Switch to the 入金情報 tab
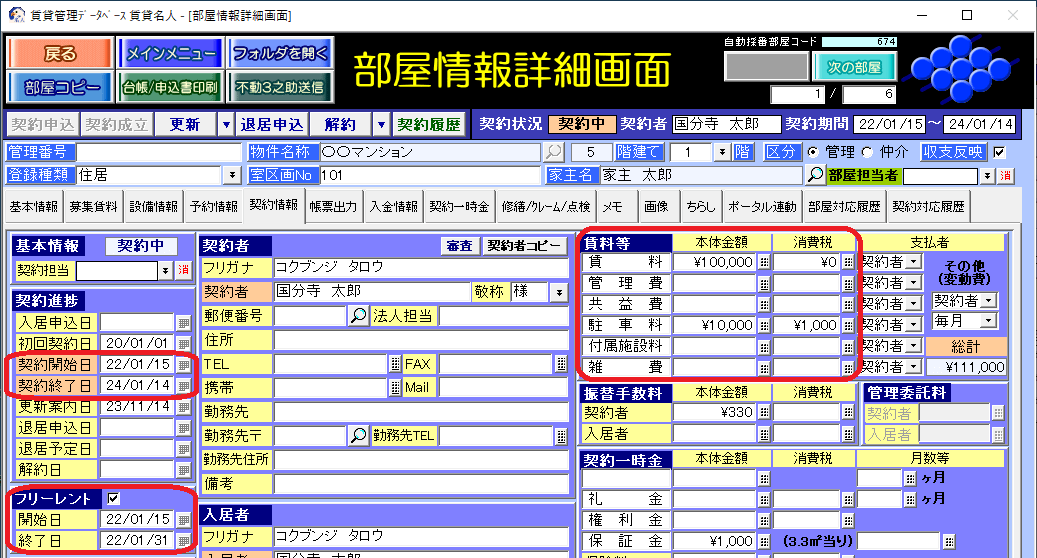Image resolution: width=1037 pixels, height=558 pixels. (393, 207)
